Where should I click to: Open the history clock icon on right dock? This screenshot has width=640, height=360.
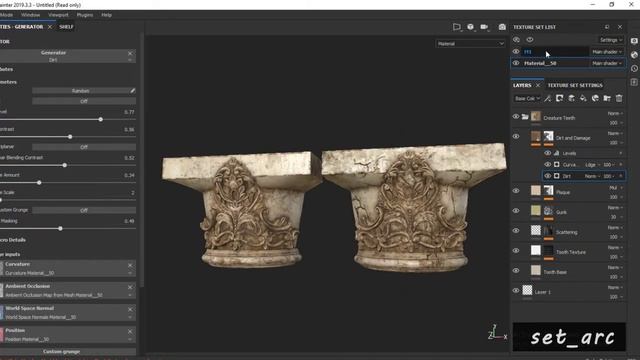click(x=634, y=69)
